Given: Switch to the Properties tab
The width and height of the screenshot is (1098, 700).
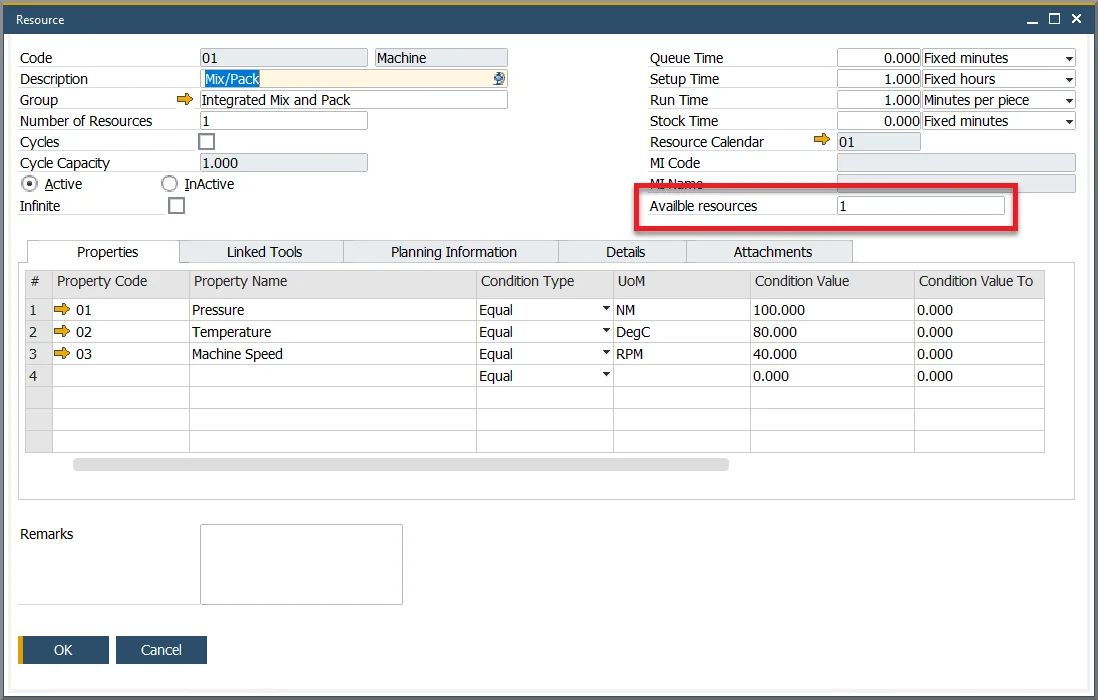Looking at the screenshot, I should (x=103, y=252).
